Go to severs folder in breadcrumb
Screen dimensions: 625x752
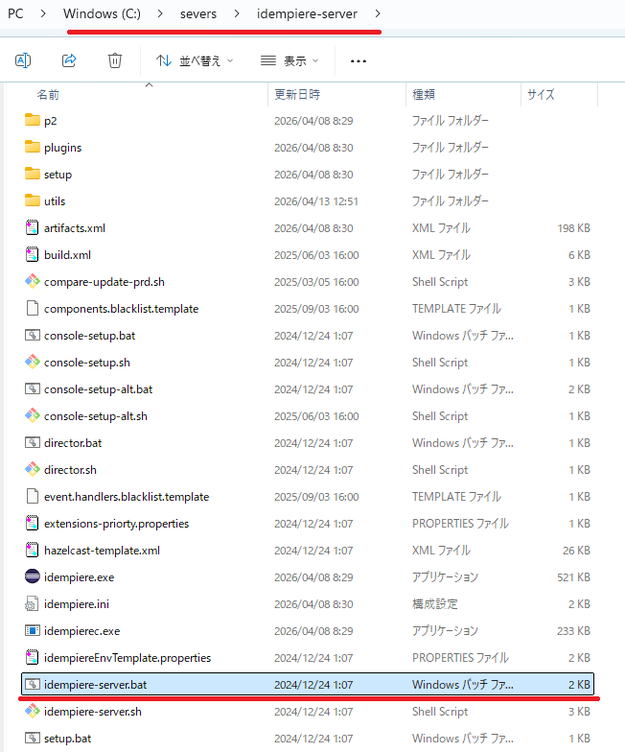pyautogui.click(x=198, y=14)
